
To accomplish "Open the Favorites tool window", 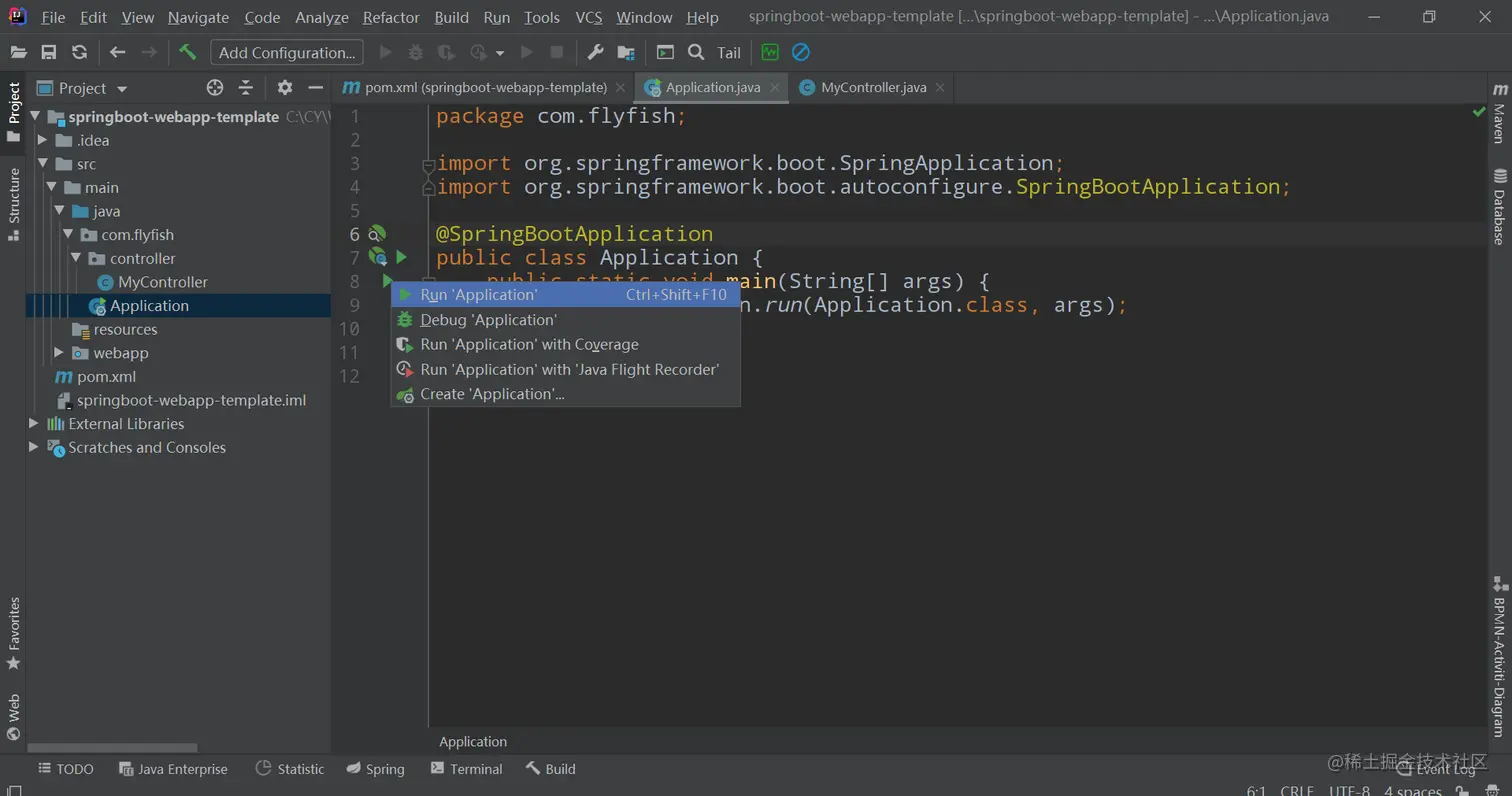I will [x=14, y=633].
